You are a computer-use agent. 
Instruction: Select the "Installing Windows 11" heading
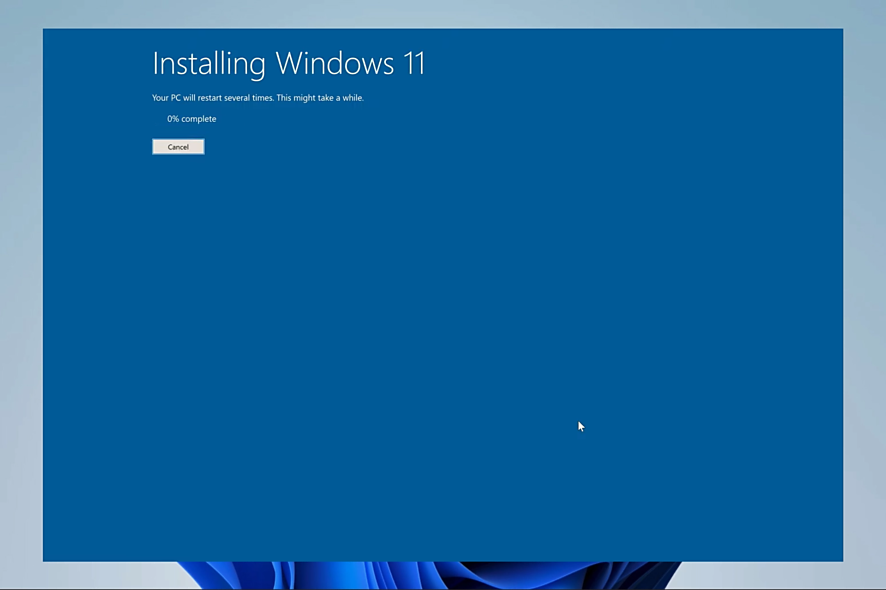[289, 64]
